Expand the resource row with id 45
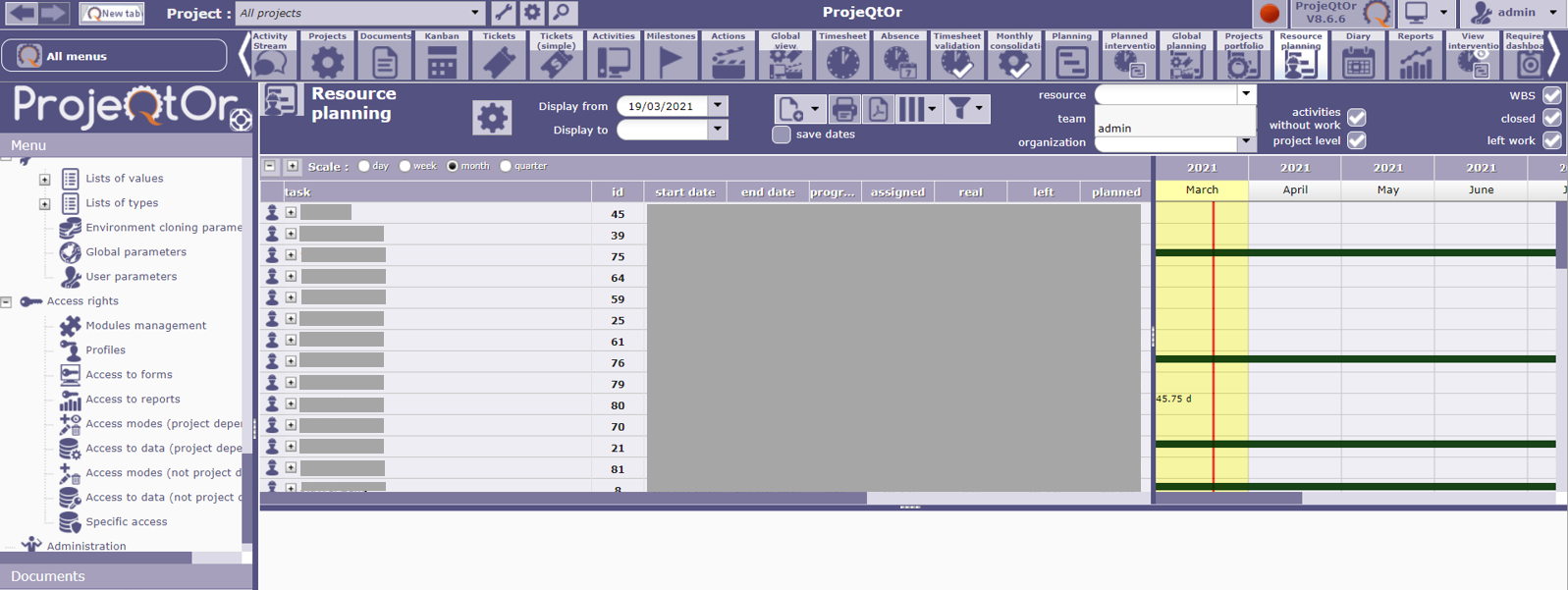Screen dimensions: 1568x590 291,212
